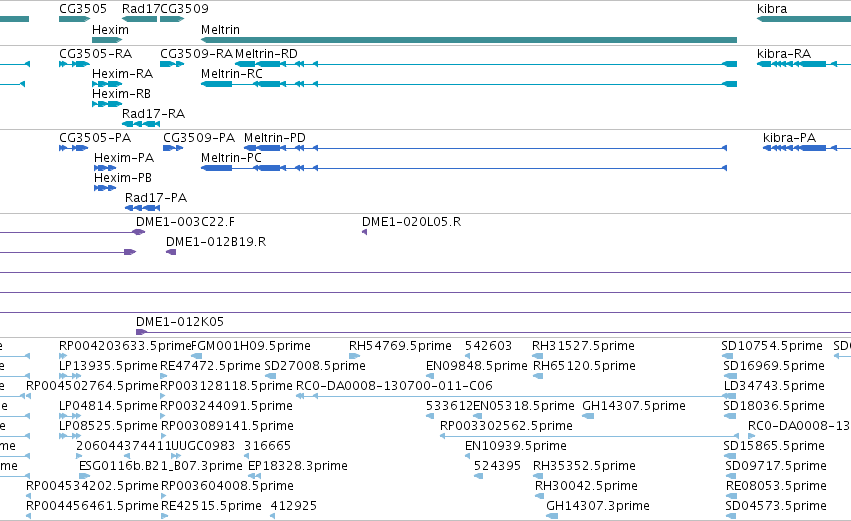This screenshot has width=851, height=521.
Task: Select DME1-012B19.R feature glyph
Action: coord(171,252)
